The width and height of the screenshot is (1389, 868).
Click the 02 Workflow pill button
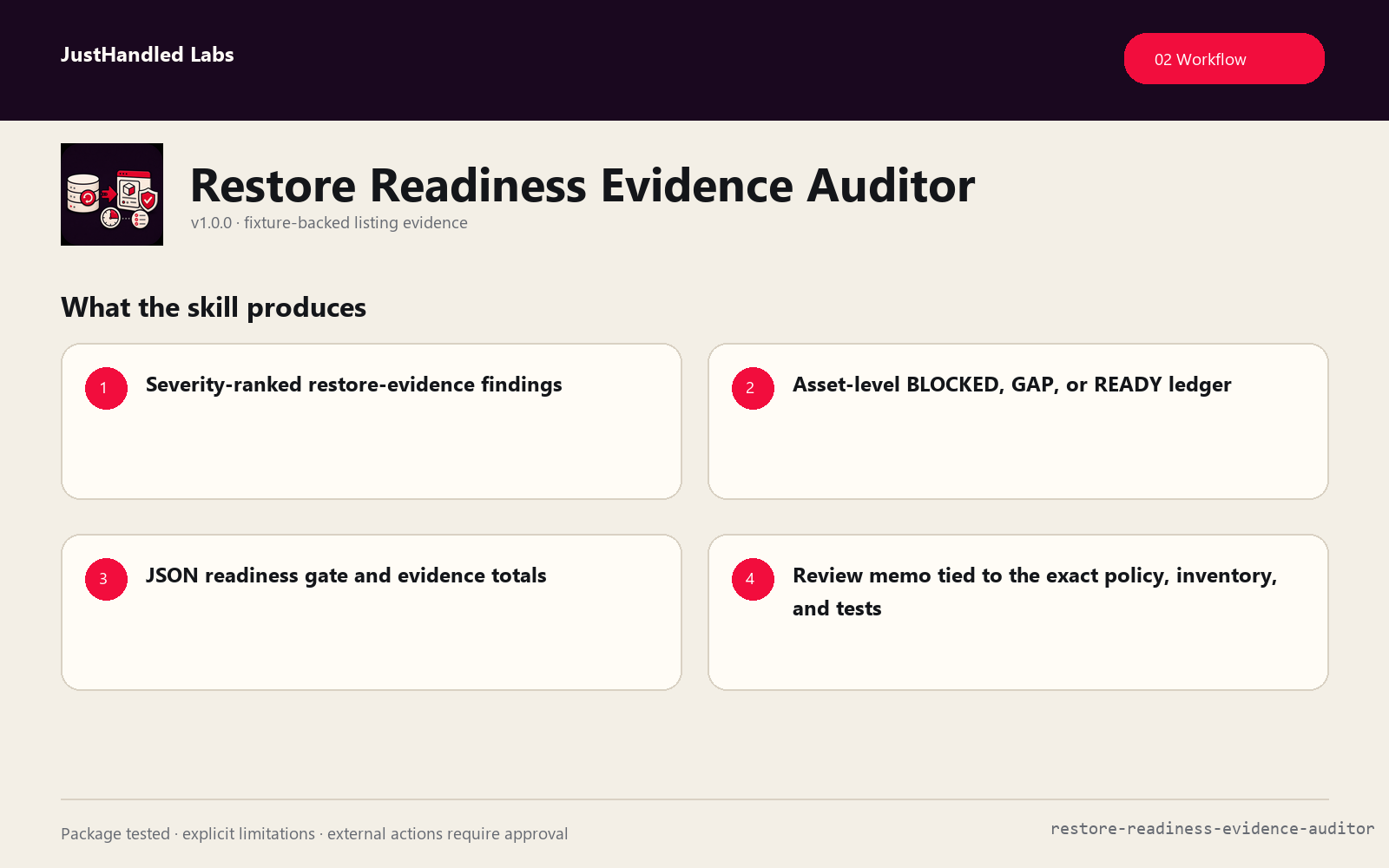[1224, 59]
